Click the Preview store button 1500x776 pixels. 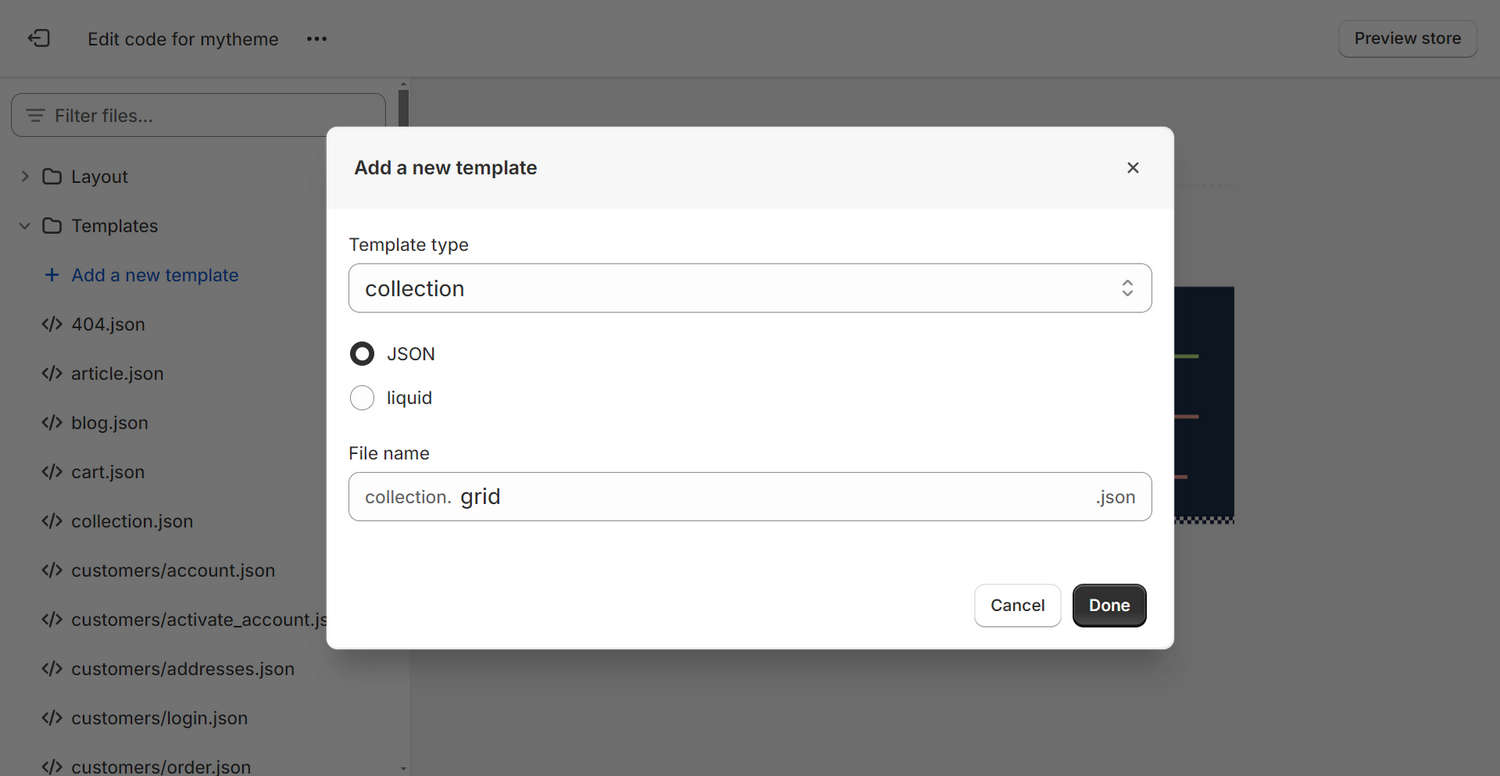click(1407, 38)
